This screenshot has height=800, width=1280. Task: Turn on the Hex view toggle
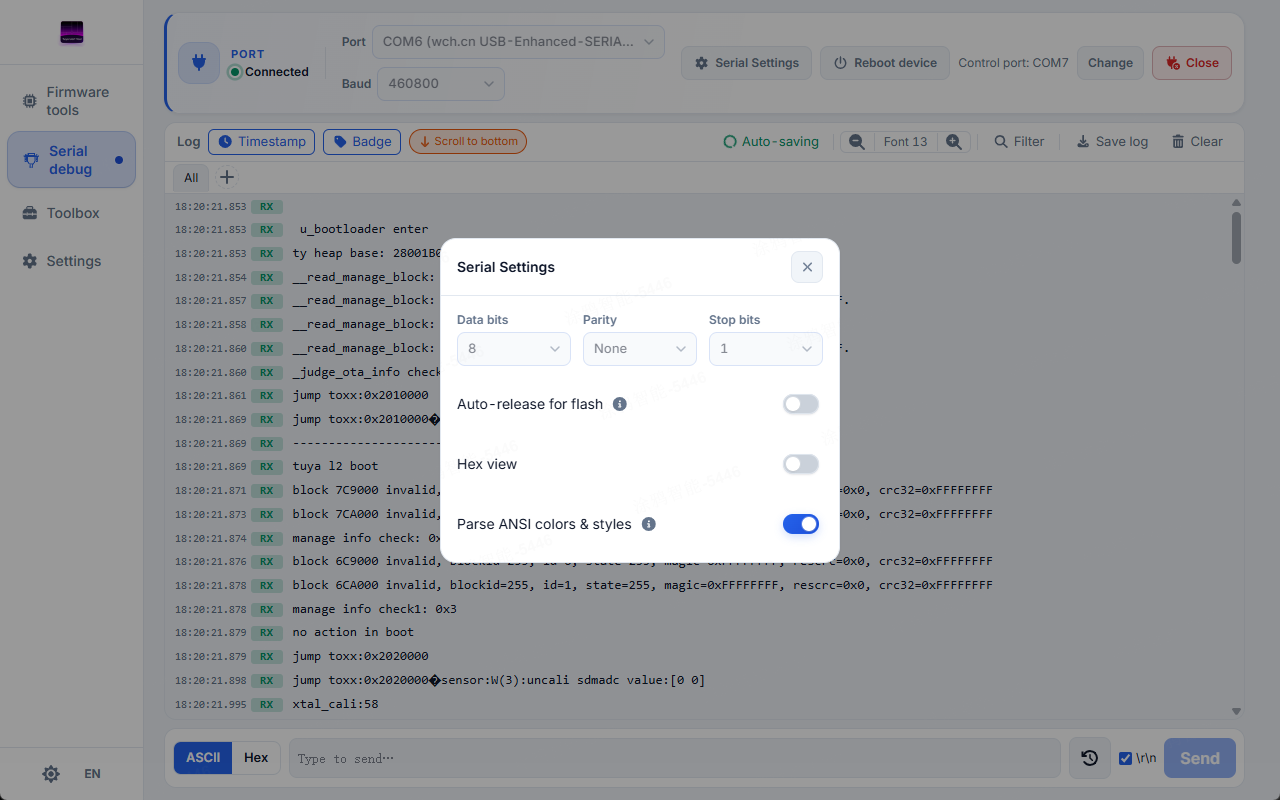pyautogui.click(x=801, y=464)
